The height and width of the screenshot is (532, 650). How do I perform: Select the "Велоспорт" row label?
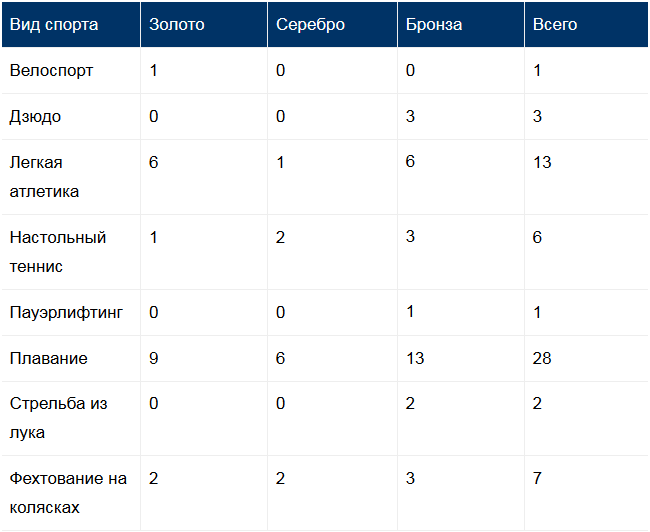(51, 71)
